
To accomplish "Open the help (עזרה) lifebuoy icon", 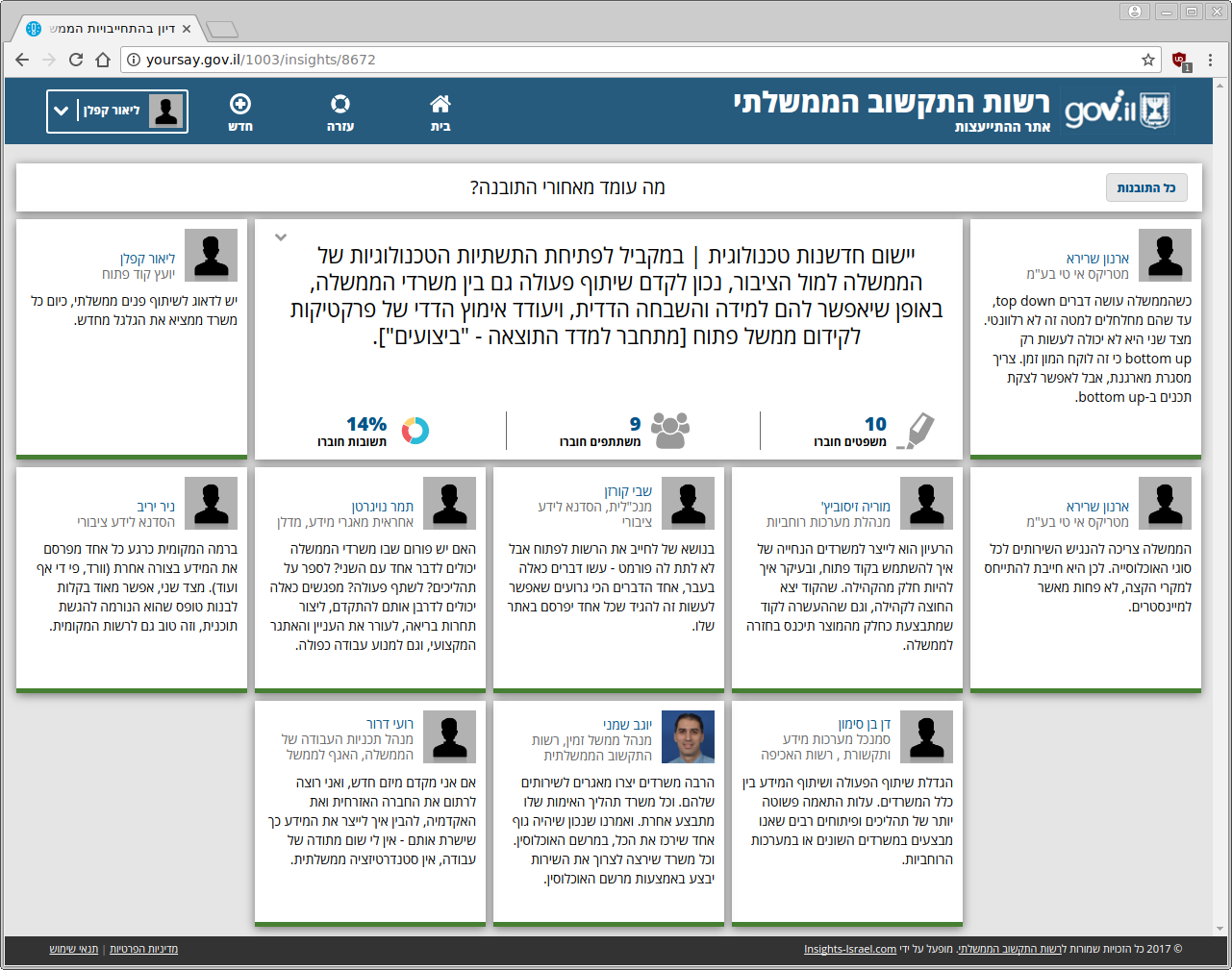I will coord(340,105).
